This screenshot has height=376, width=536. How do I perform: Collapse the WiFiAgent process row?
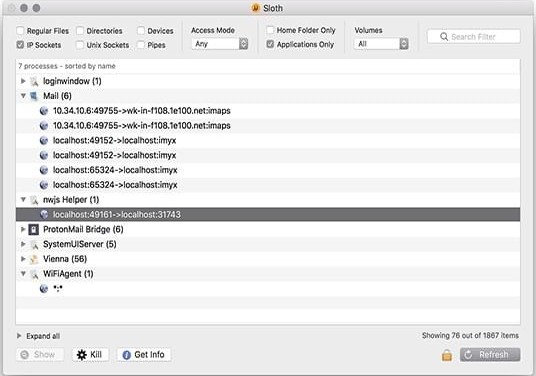click(23, 273)
